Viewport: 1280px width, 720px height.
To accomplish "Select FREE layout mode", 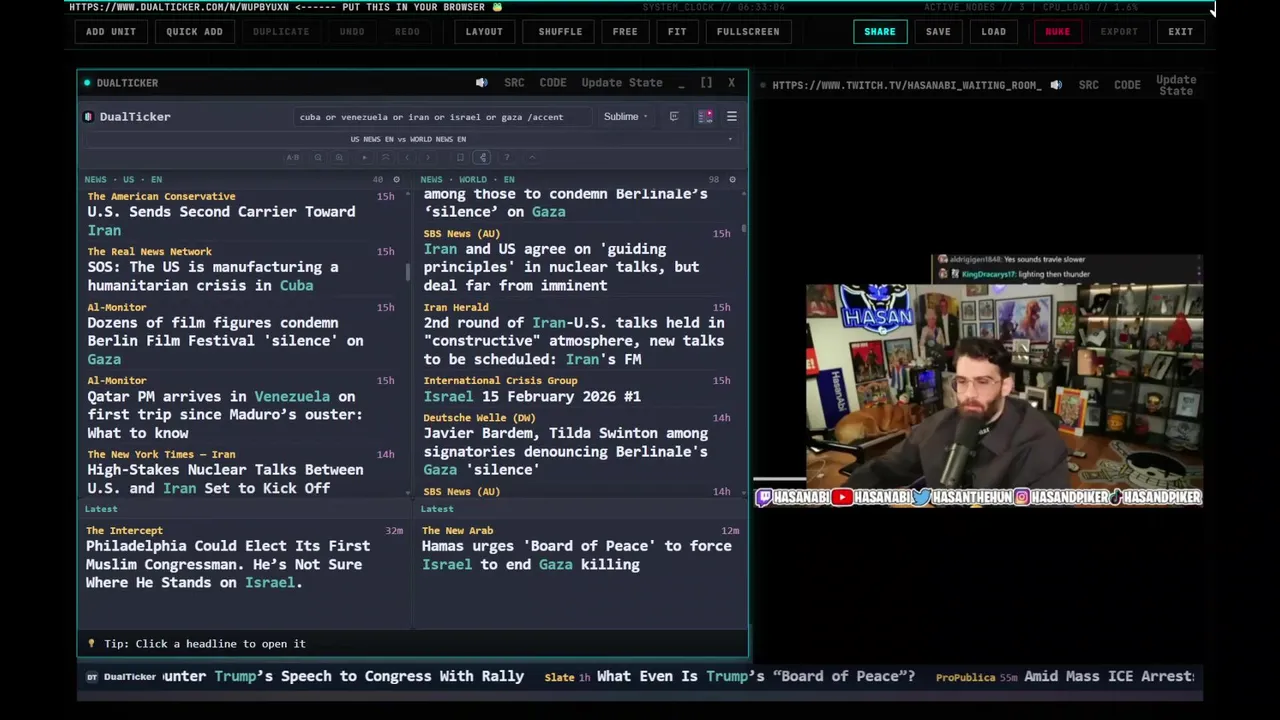I will pyautogui.click(x=625, y=31).
